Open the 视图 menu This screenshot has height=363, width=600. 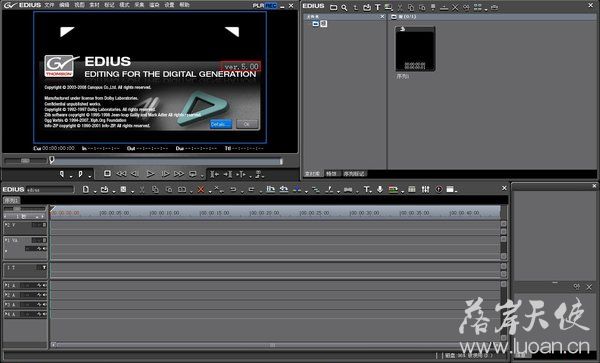coord(79,5)
